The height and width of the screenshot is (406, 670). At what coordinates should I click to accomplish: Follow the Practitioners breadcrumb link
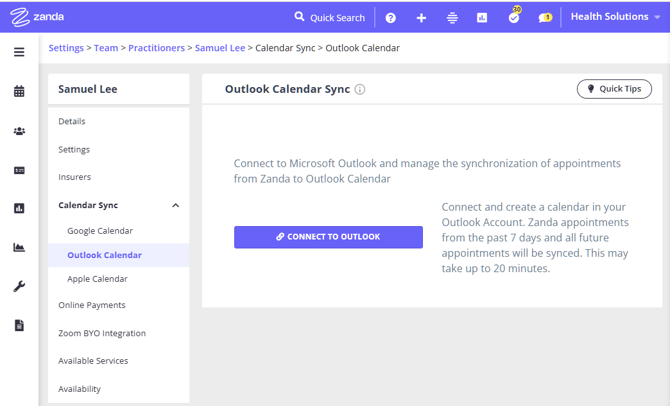pyautogui.click(x=156, y=48)
